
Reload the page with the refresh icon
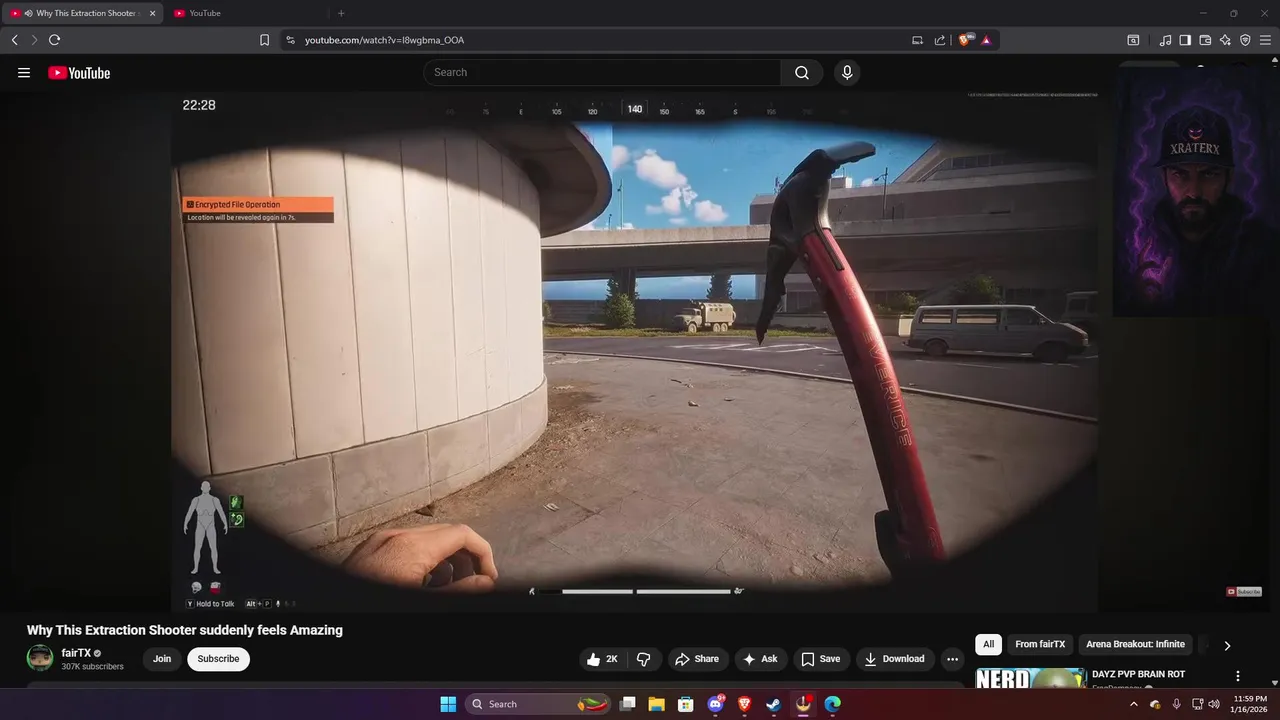(x=54, y=40)
